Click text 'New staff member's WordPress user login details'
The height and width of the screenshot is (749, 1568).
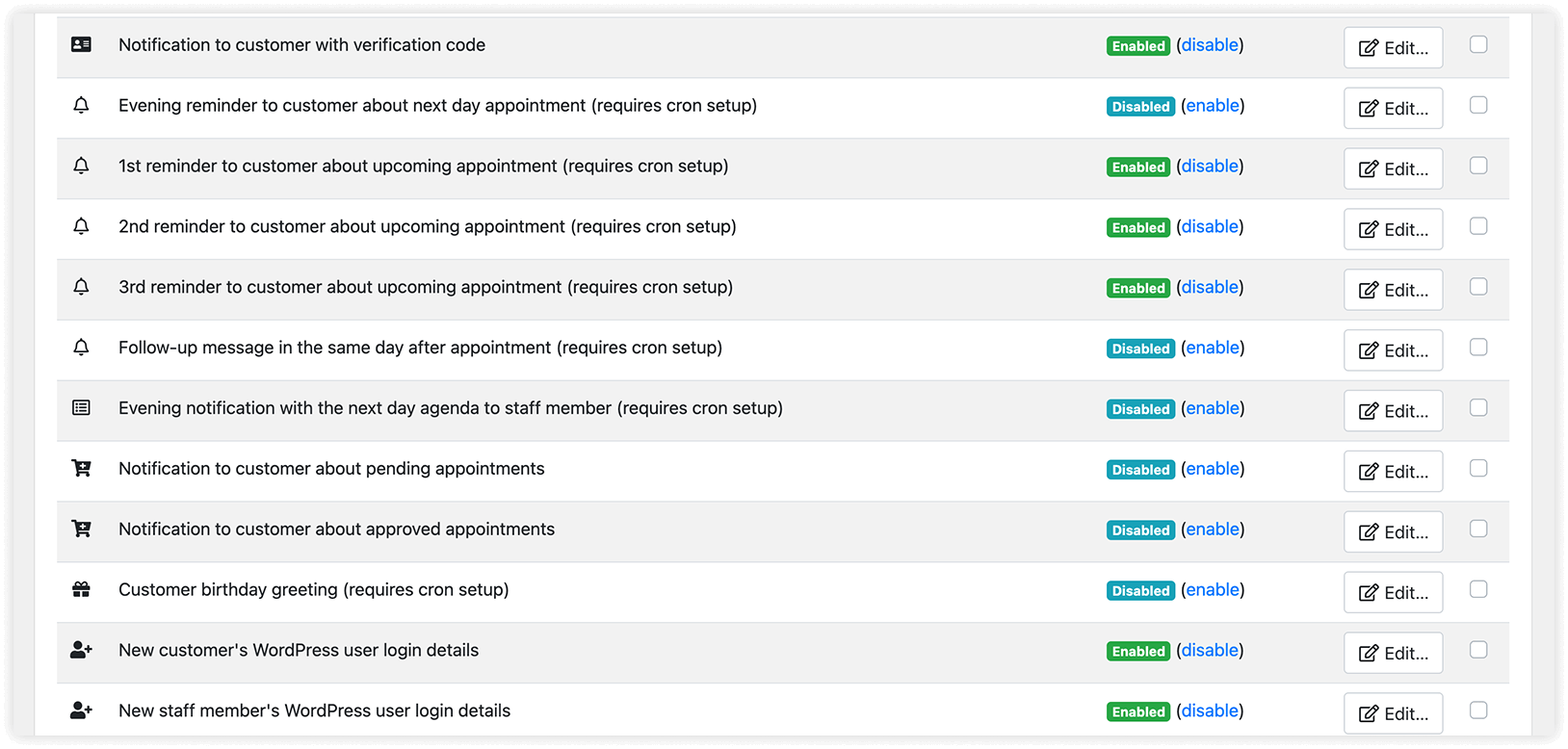click(x=314, y=711)
